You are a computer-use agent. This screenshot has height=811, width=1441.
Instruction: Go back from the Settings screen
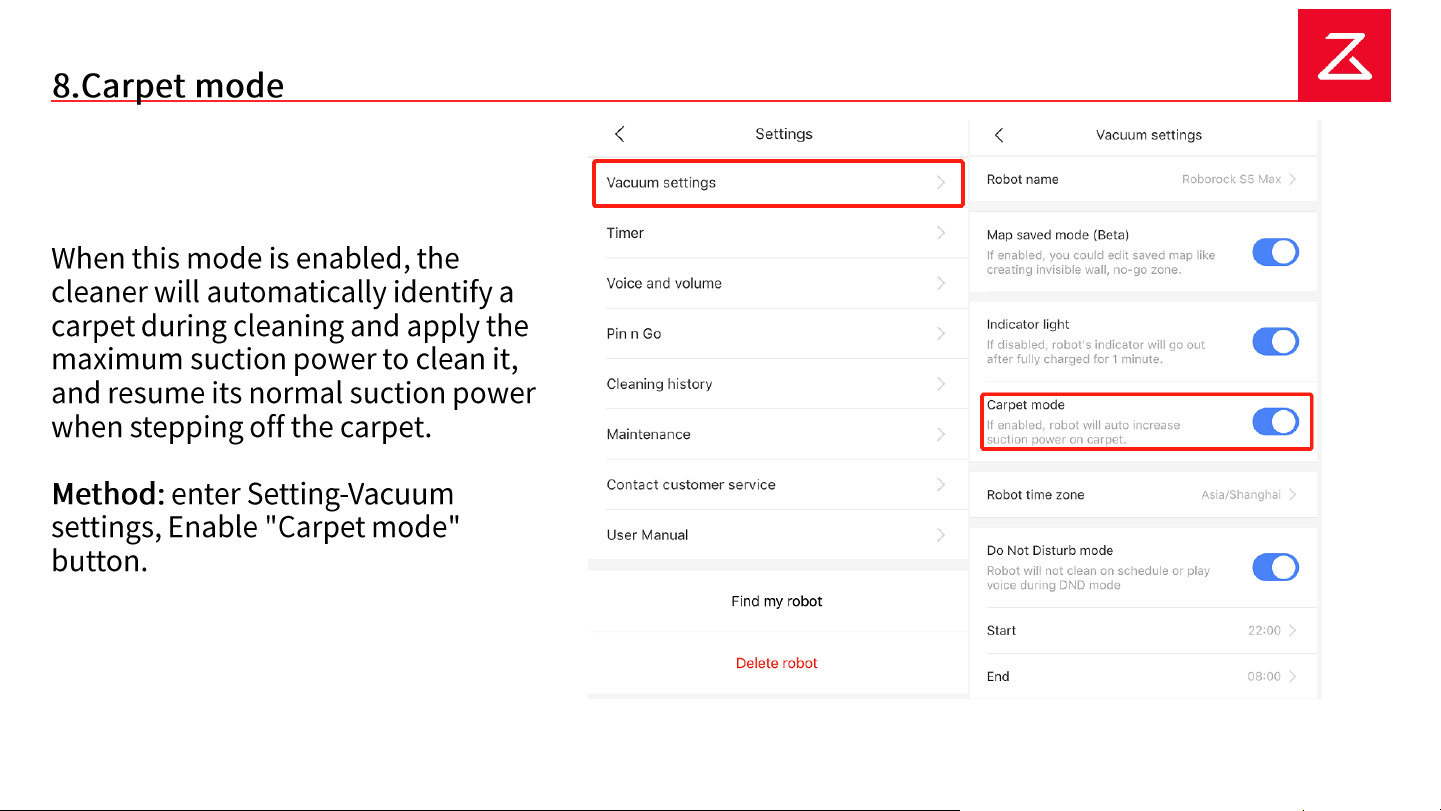coord(620,134)
